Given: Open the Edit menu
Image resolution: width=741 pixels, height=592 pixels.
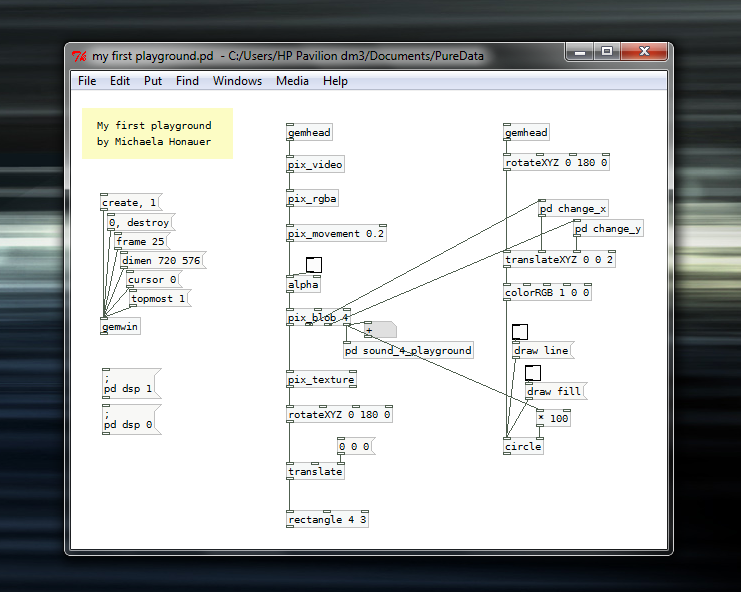Looking at the screenshot, I should [120, 81].
